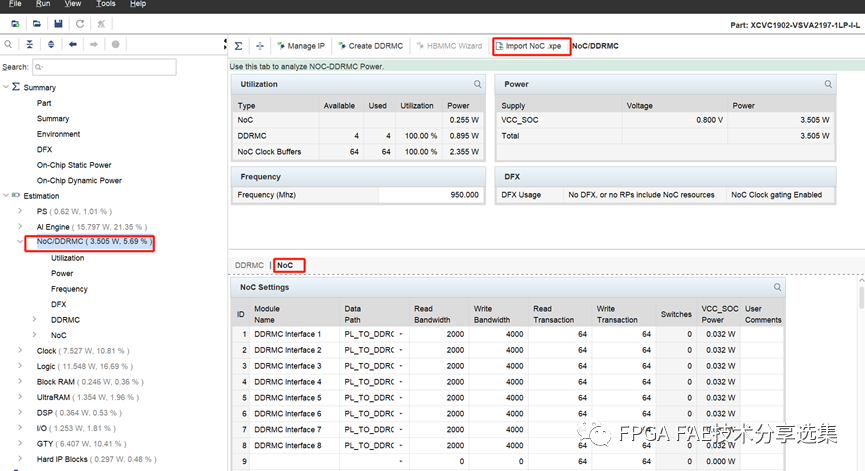The width and height of the screenshot is (865, 471).
Task: Click the Manage IP button
Action: 301,46
